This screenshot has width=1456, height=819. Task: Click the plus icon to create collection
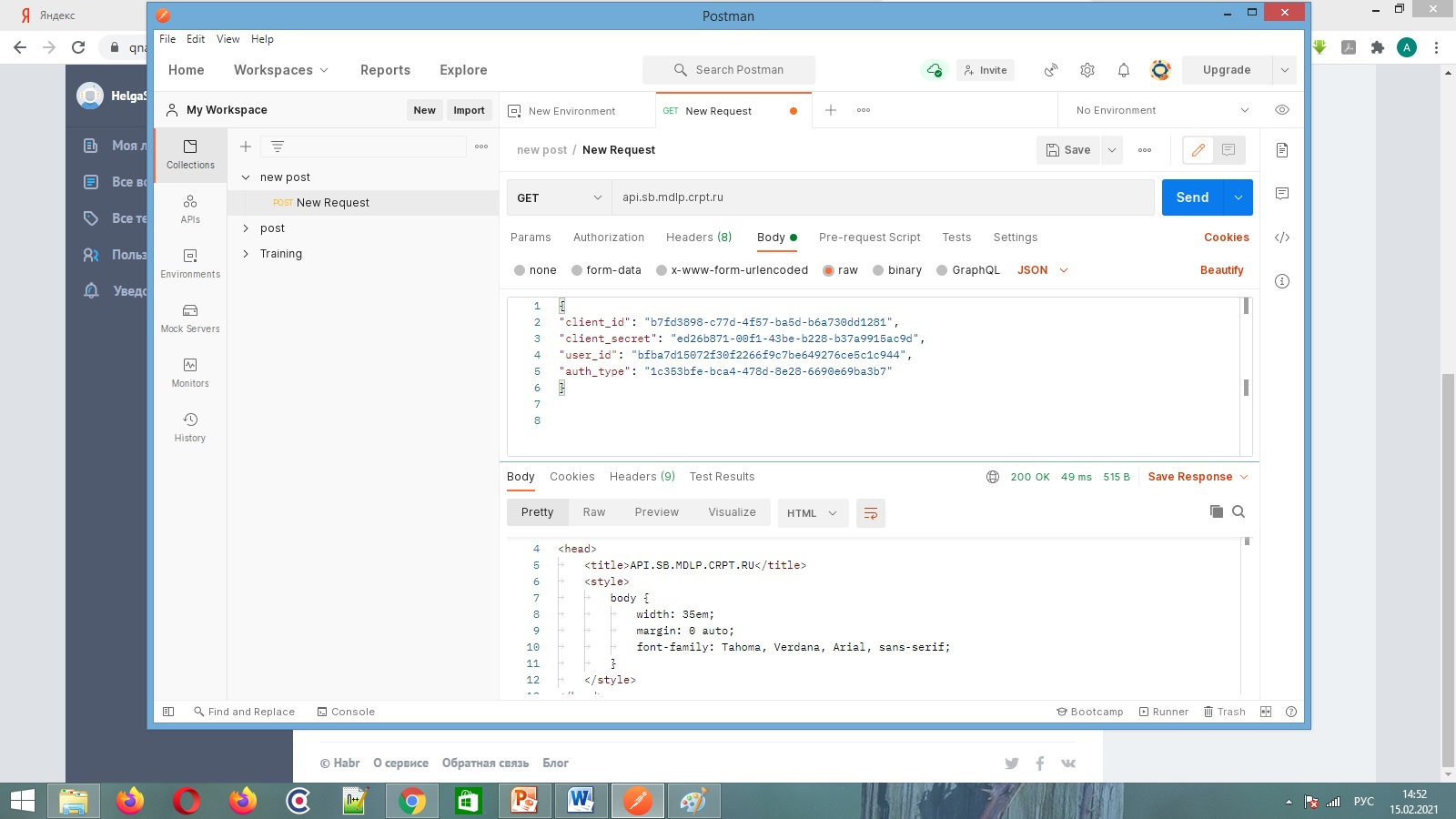tap(246, 147)
